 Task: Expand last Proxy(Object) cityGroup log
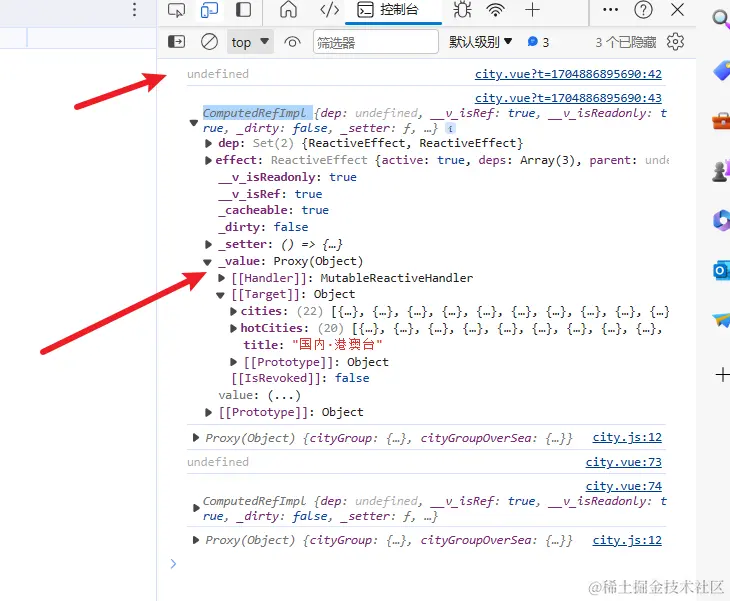click(196, 540)
